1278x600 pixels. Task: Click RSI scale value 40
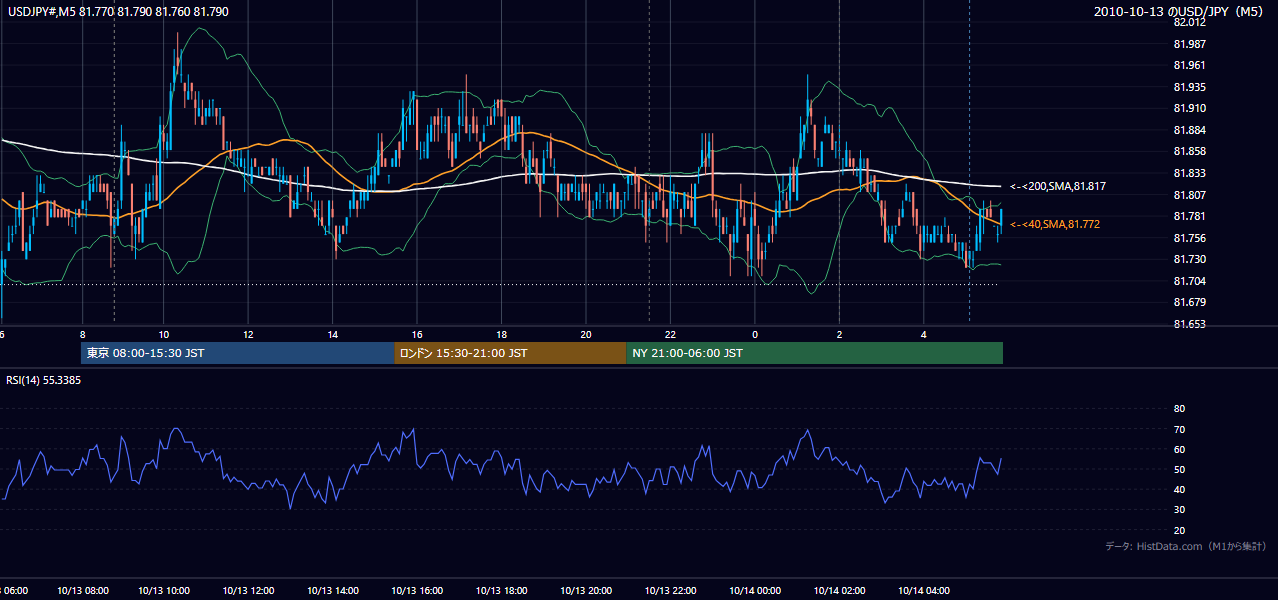pos(1179,489)
